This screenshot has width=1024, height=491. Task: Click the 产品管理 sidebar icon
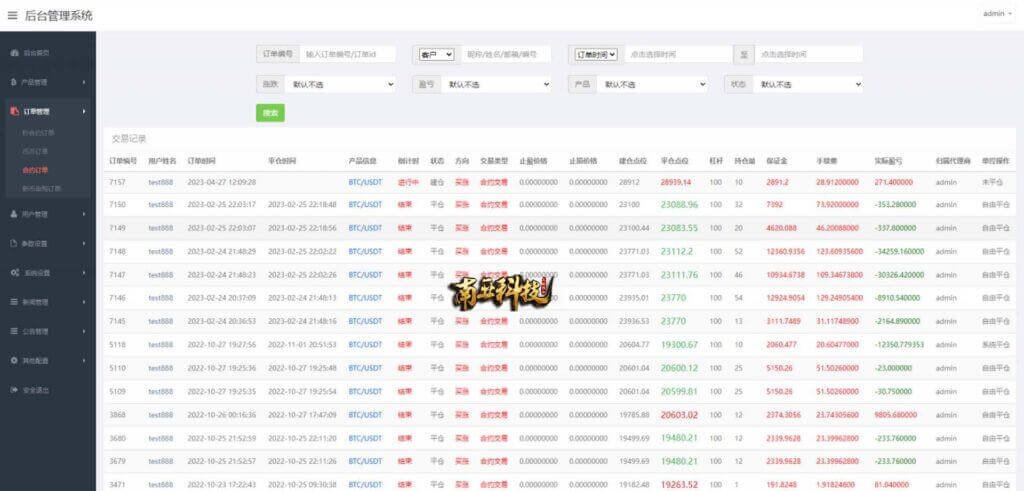[14, 82]
